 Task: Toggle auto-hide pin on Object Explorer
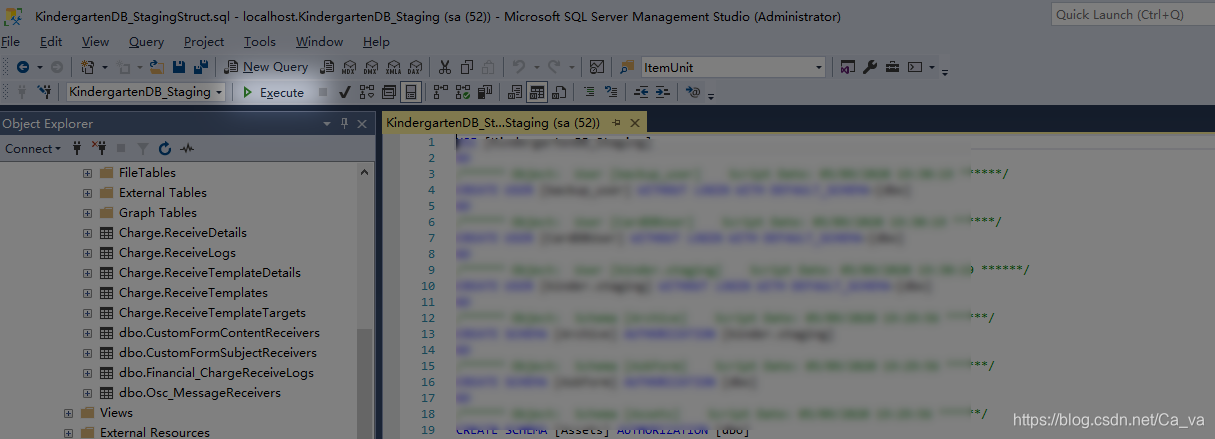click(x=345, y=123)
